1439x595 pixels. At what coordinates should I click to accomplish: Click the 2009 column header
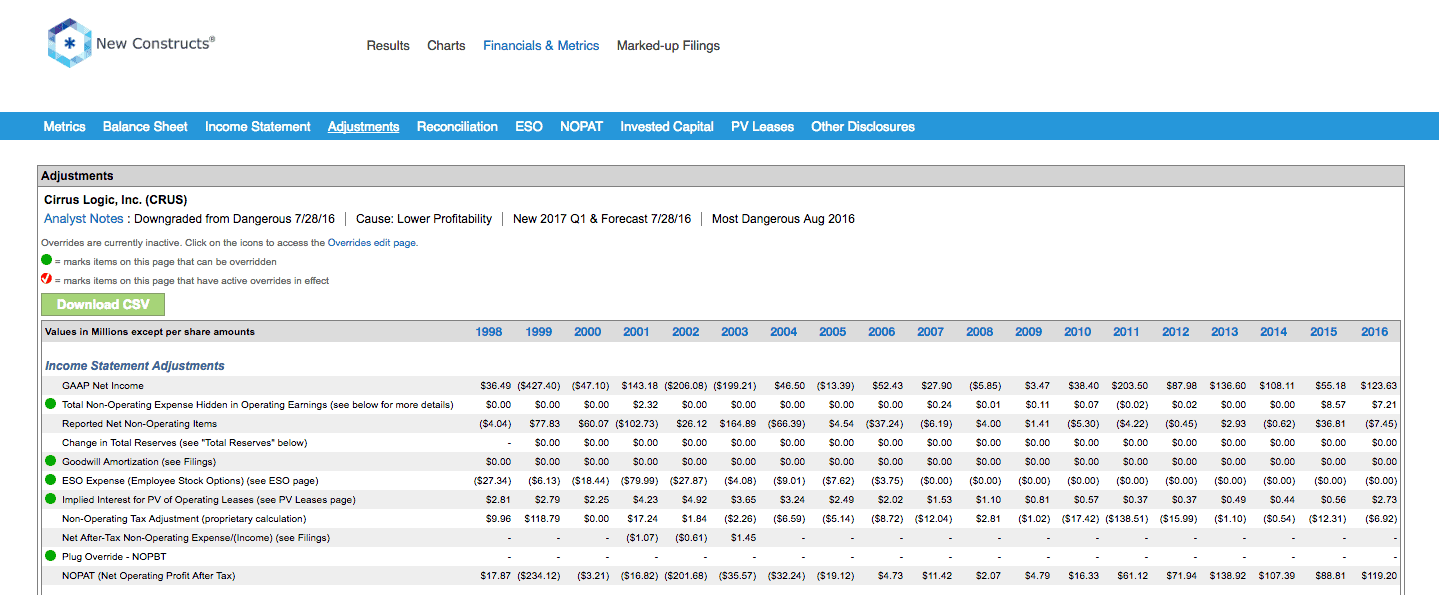tap(1028, 332)
